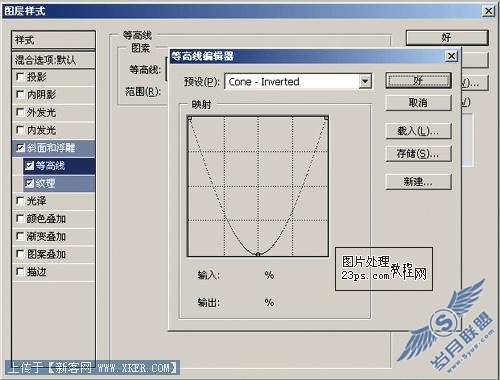
Task: Toggle the 内发光 inner glow checkbox
Action: 20,130
